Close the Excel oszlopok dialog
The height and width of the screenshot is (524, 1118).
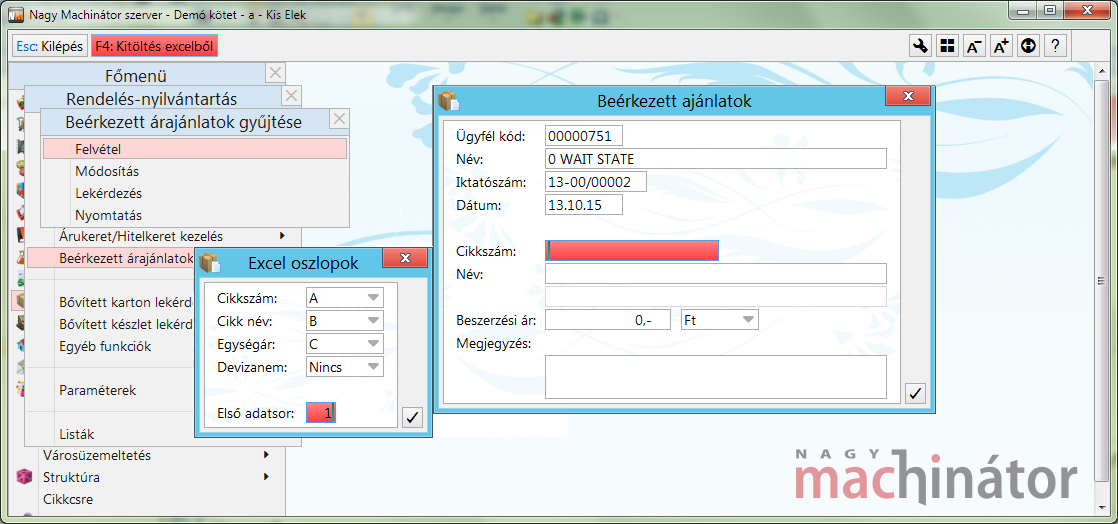point(405,258)
